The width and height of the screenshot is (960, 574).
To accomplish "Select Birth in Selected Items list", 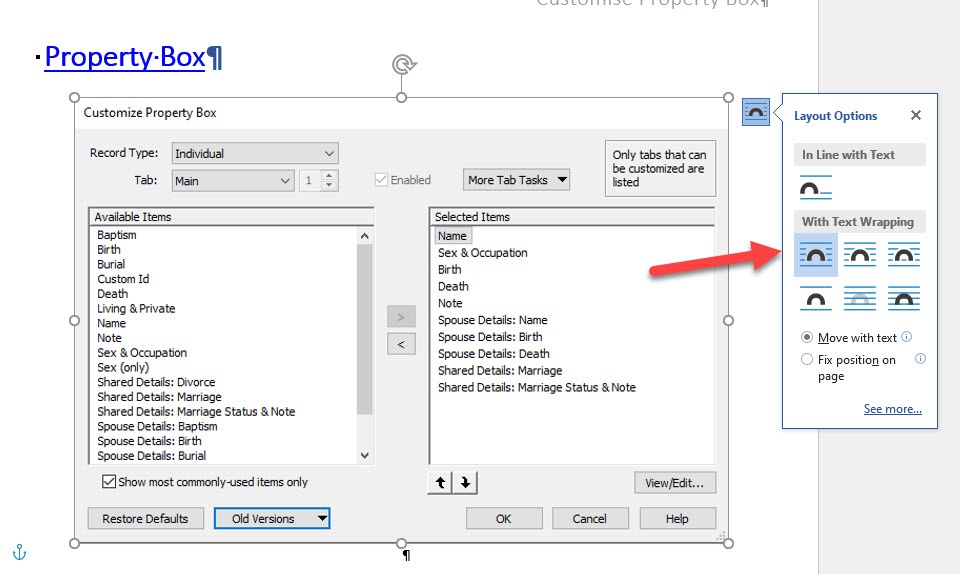I will tap(450, 269).
